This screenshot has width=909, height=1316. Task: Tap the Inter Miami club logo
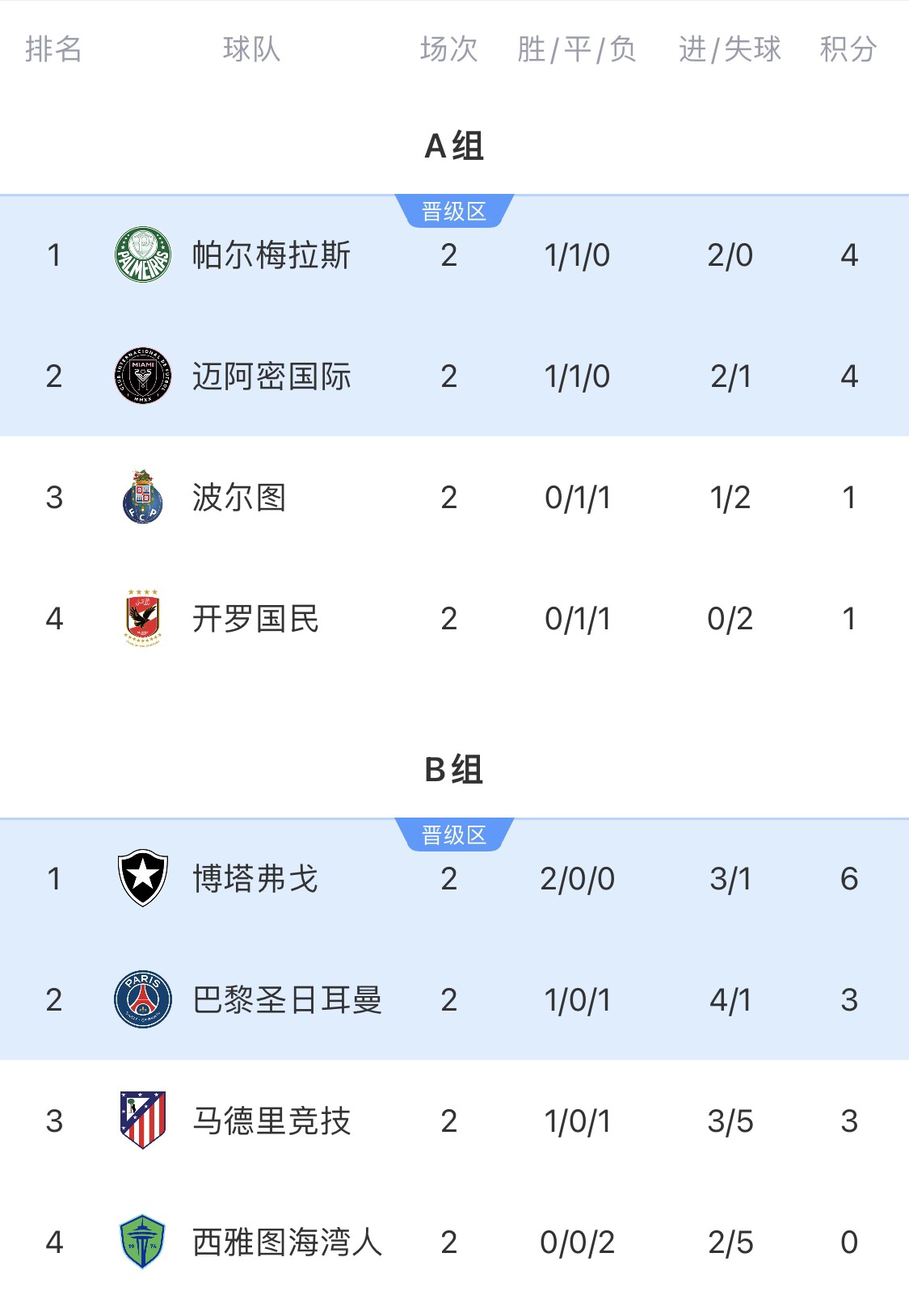coord(143,376)
